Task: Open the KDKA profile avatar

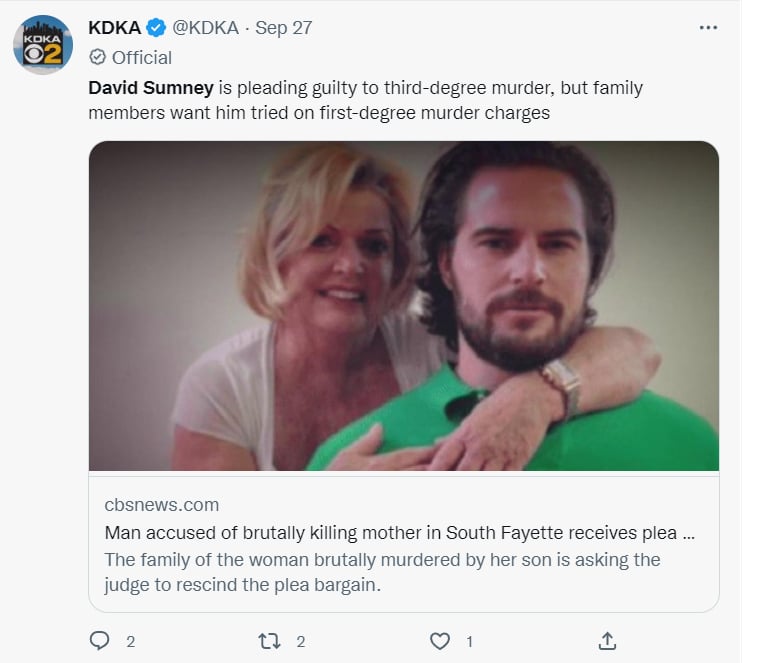Action: (x=43, y=45)
